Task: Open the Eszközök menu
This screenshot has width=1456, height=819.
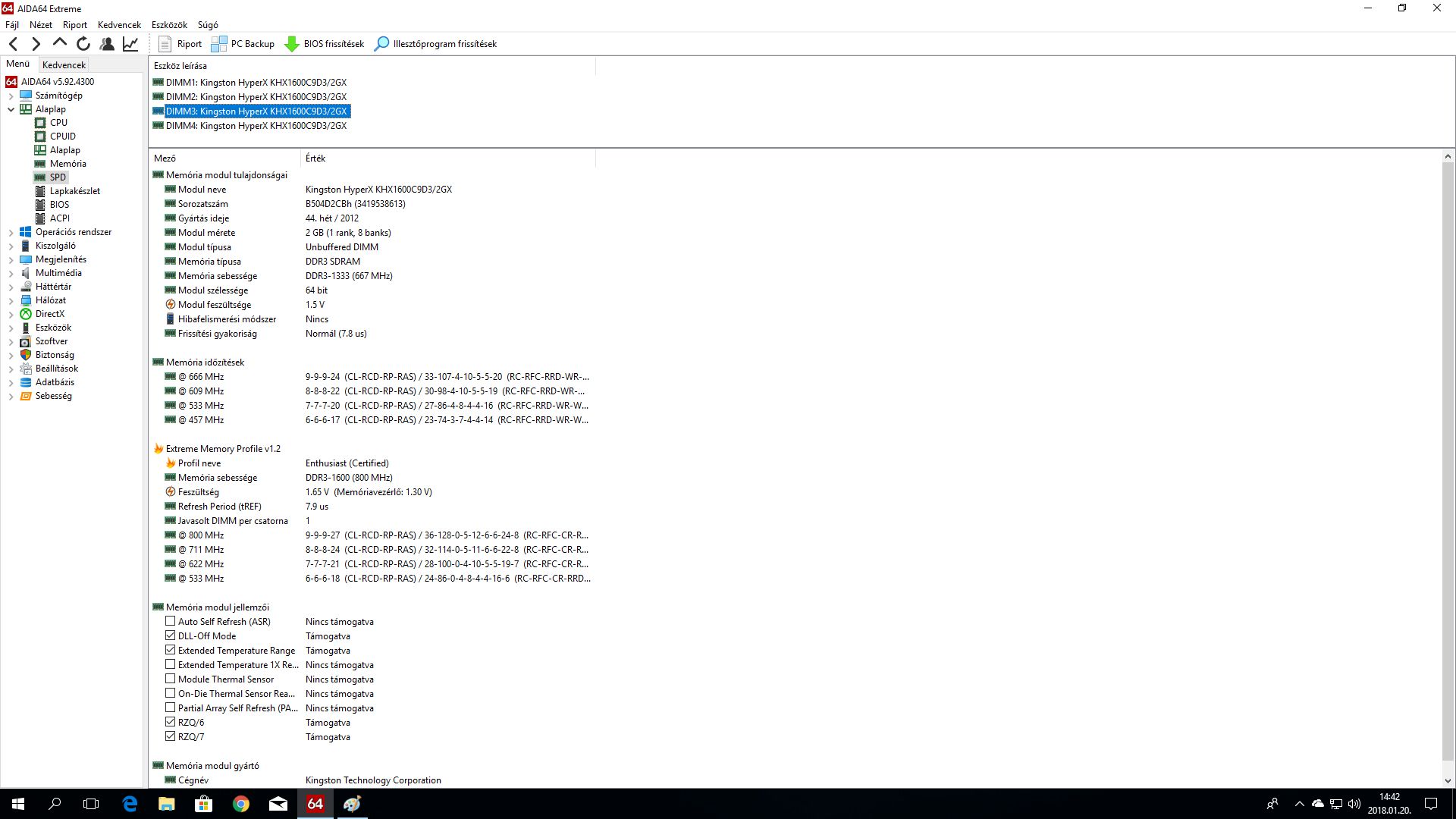Action: point(169,25)
